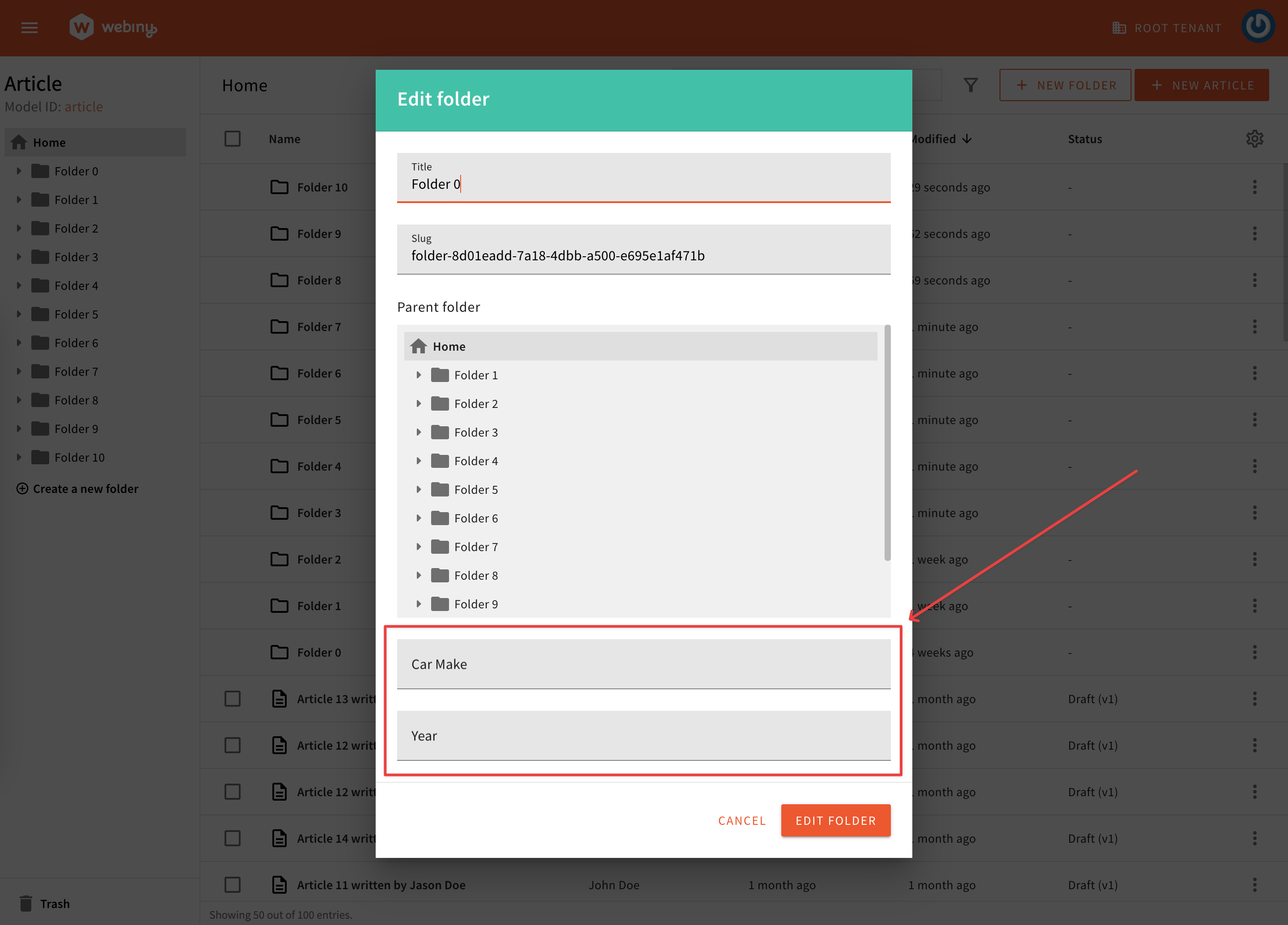
Task: Open the filter funnel icon
Action: click(x=971, y=85)
